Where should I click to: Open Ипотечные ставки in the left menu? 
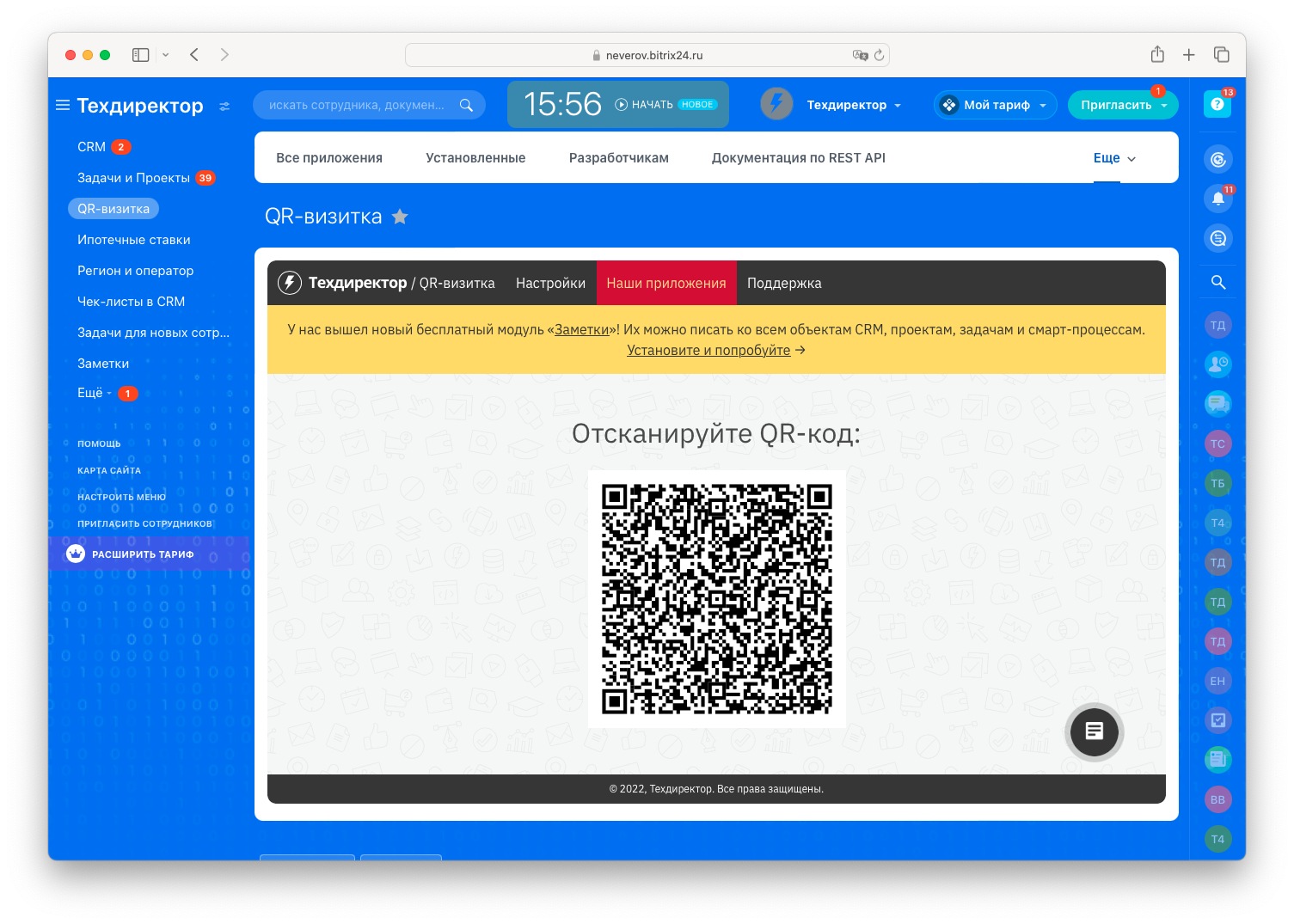[134, 240]
